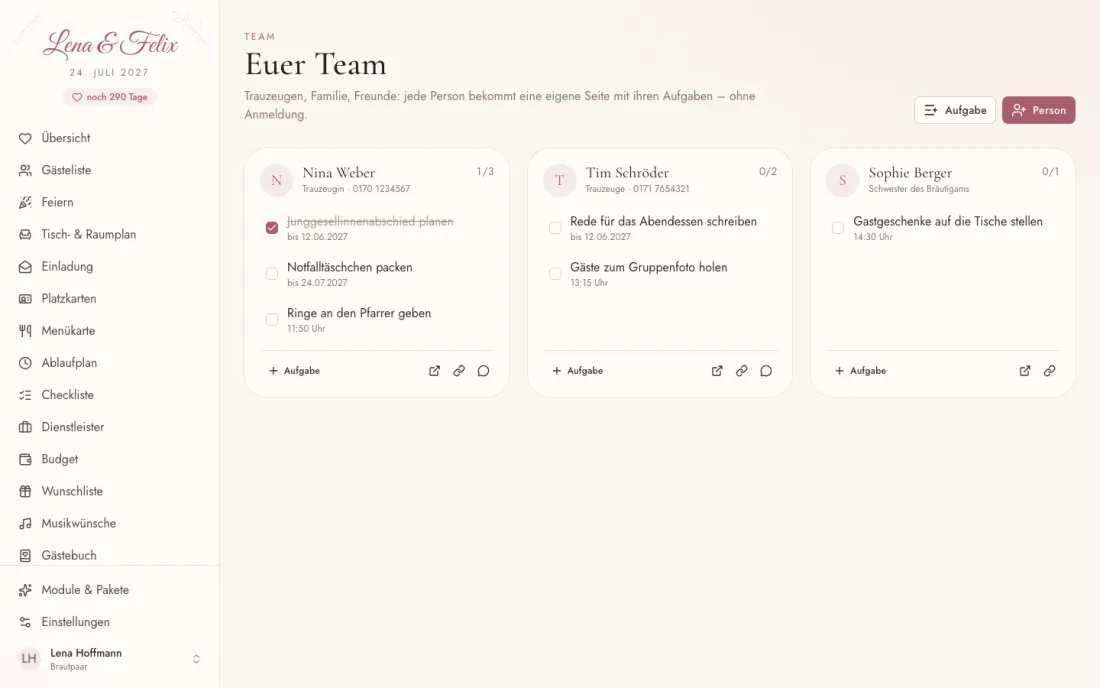1100x688 pixels.
Task: Open the Gästebuch page
Action: 109,554
